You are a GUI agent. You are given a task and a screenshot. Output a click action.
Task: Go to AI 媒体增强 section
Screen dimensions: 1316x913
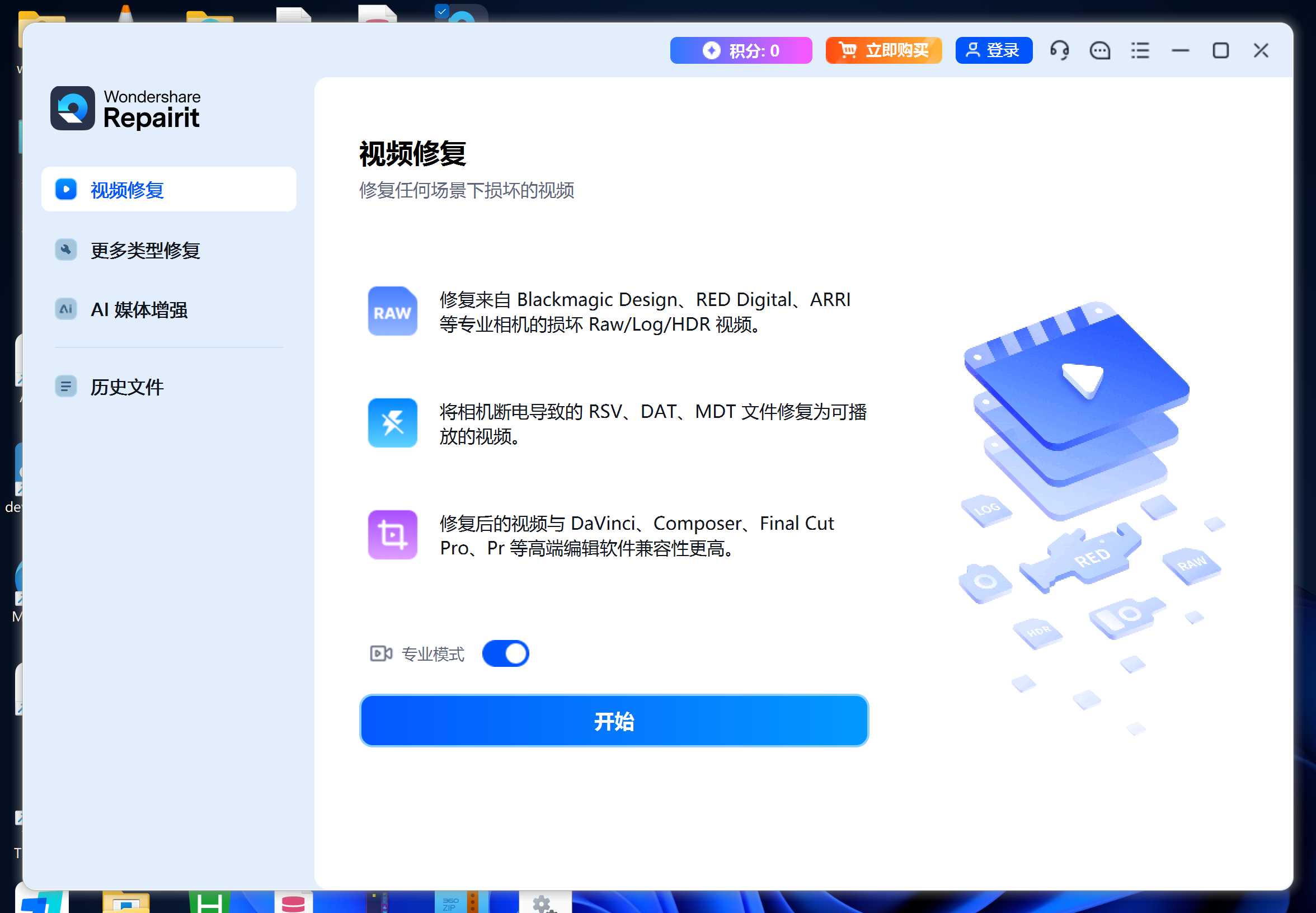139,309
